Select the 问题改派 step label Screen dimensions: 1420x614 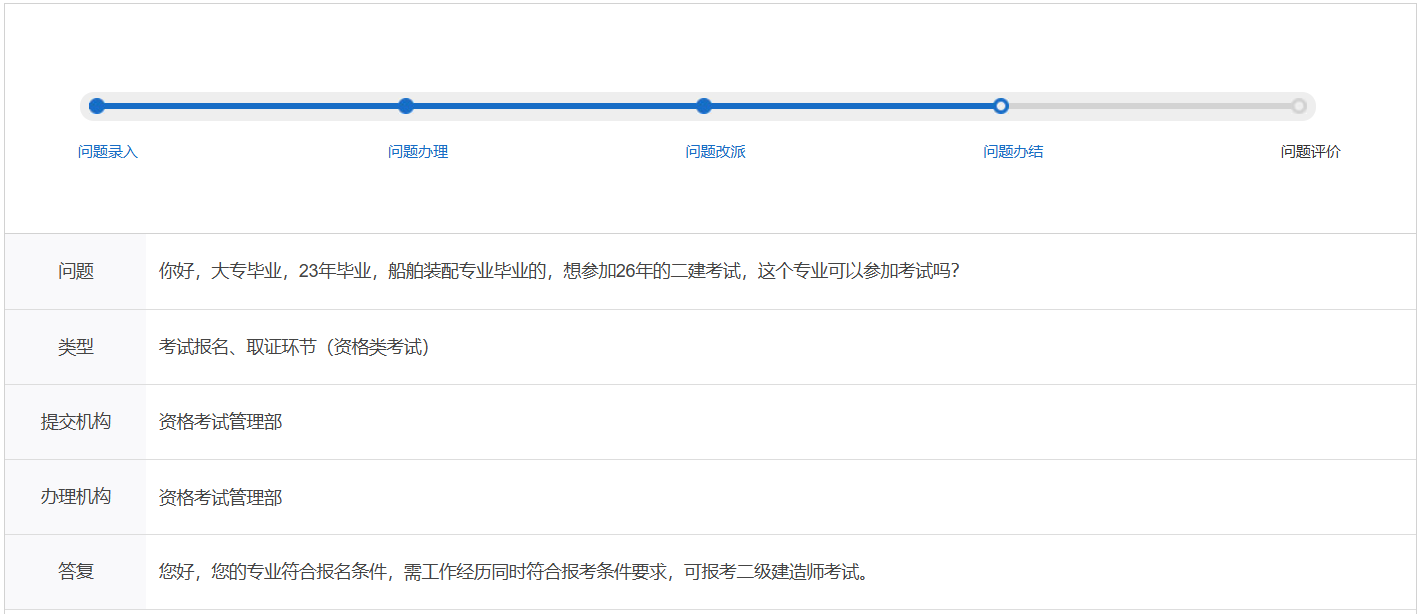pyautogui.click(x=715, y=152)
